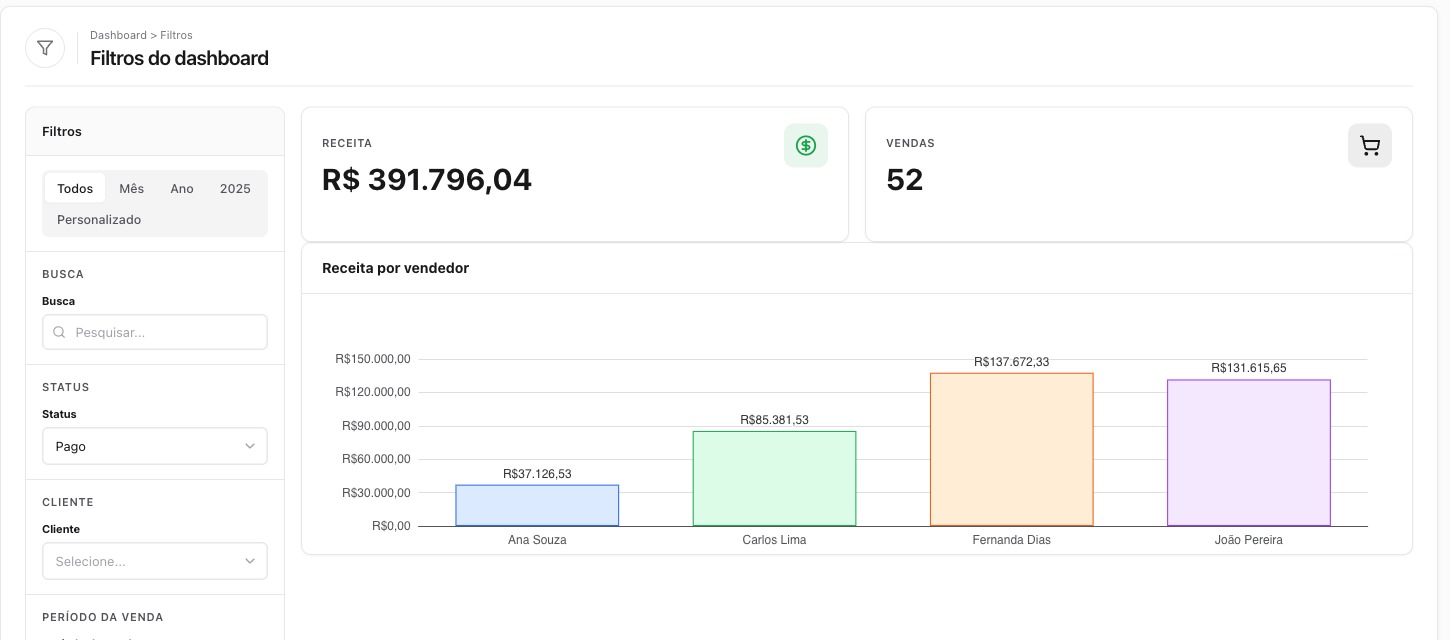This screenshot has width=1450, height=640.
Task: Select the Todos period tab
Action: click(x=75, y=188)
